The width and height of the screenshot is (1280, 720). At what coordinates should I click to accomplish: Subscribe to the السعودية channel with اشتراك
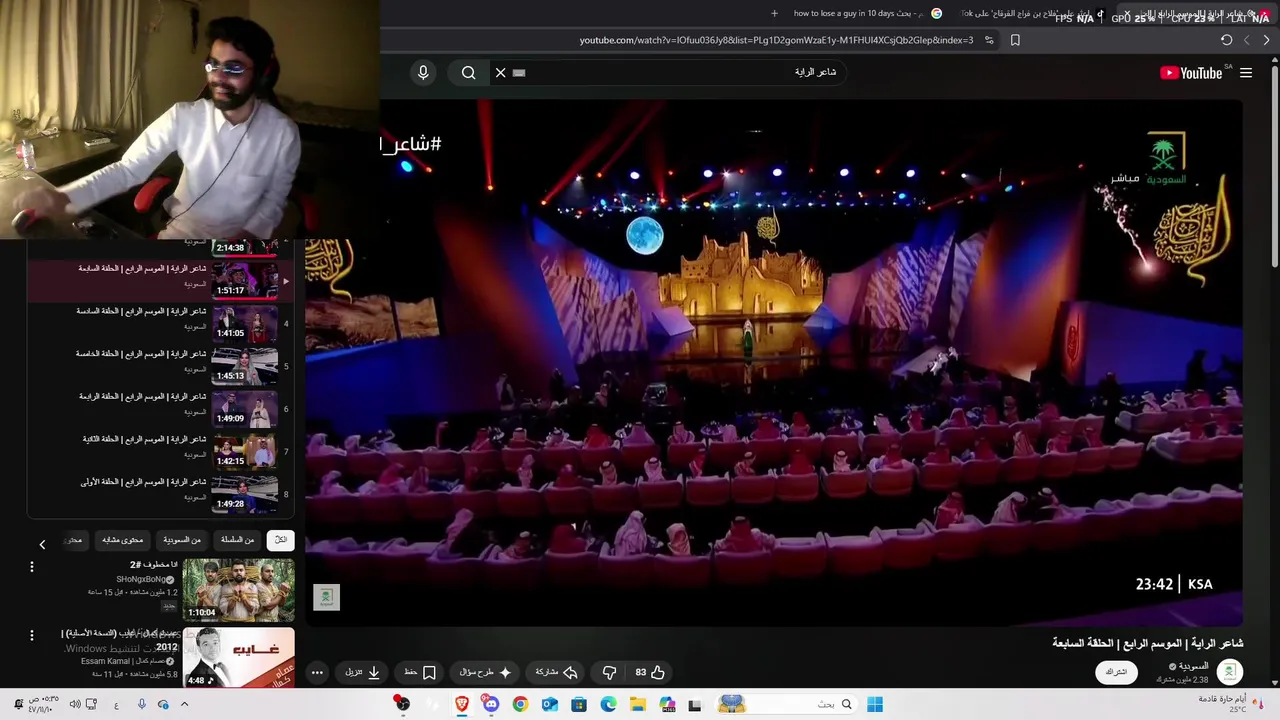[1116, 672]
